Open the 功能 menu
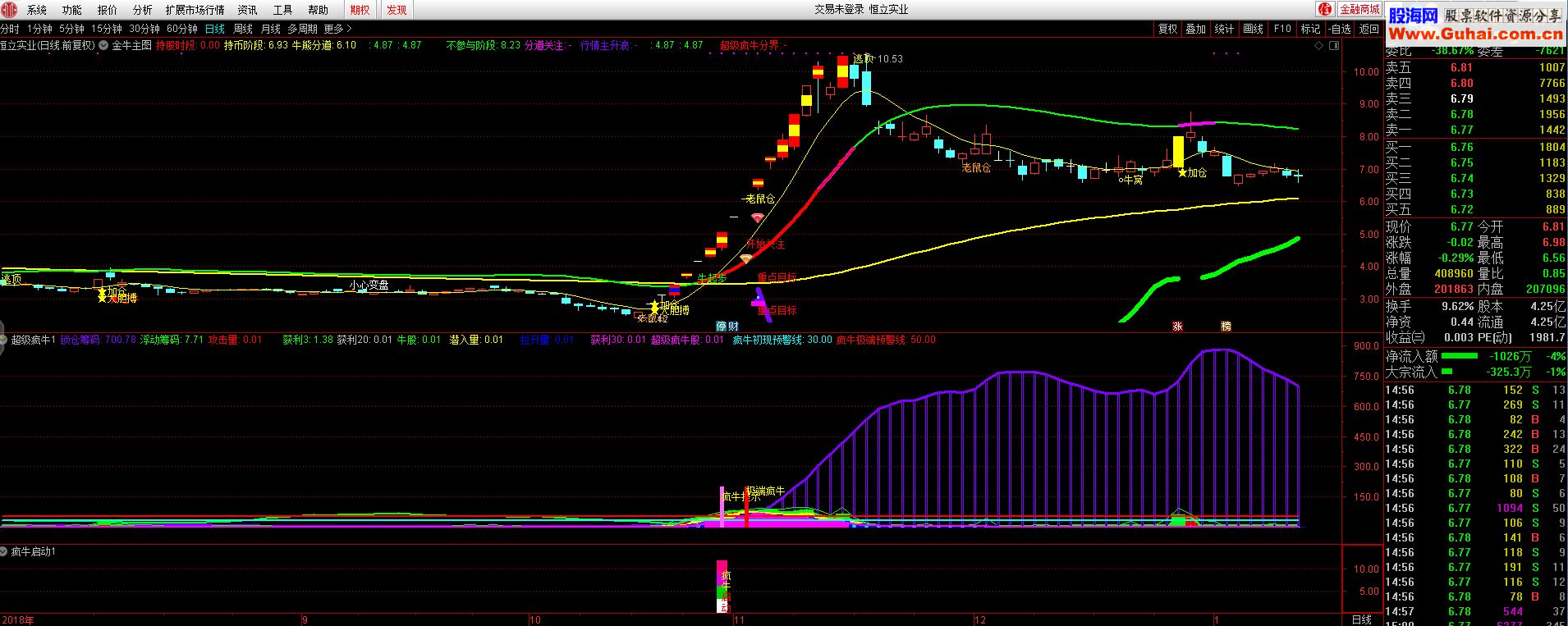Viewport: 1568px width, 626px height. pyautogui.click(x=71, y=10)
